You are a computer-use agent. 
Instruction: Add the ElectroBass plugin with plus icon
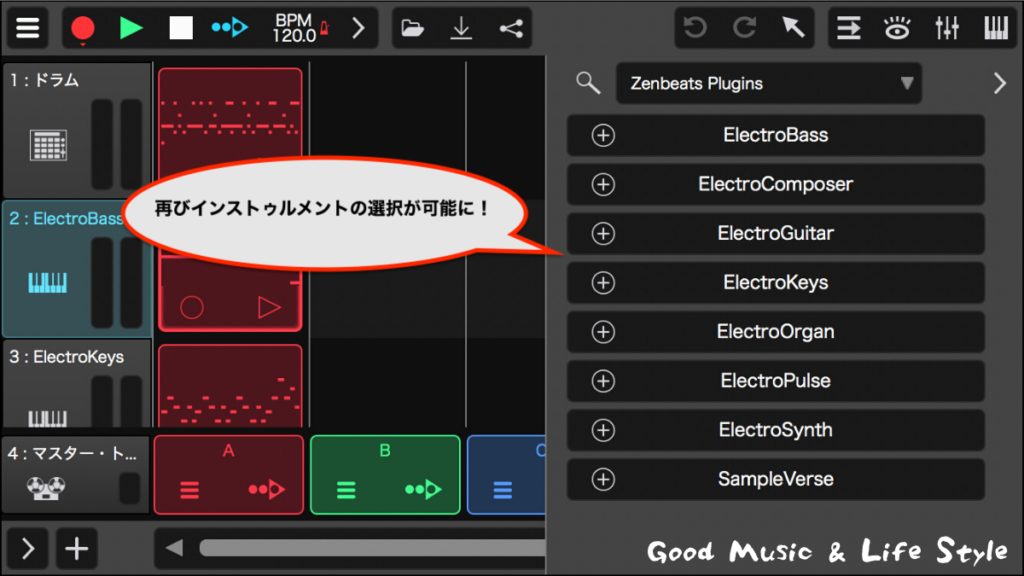[x=603, y=135]
